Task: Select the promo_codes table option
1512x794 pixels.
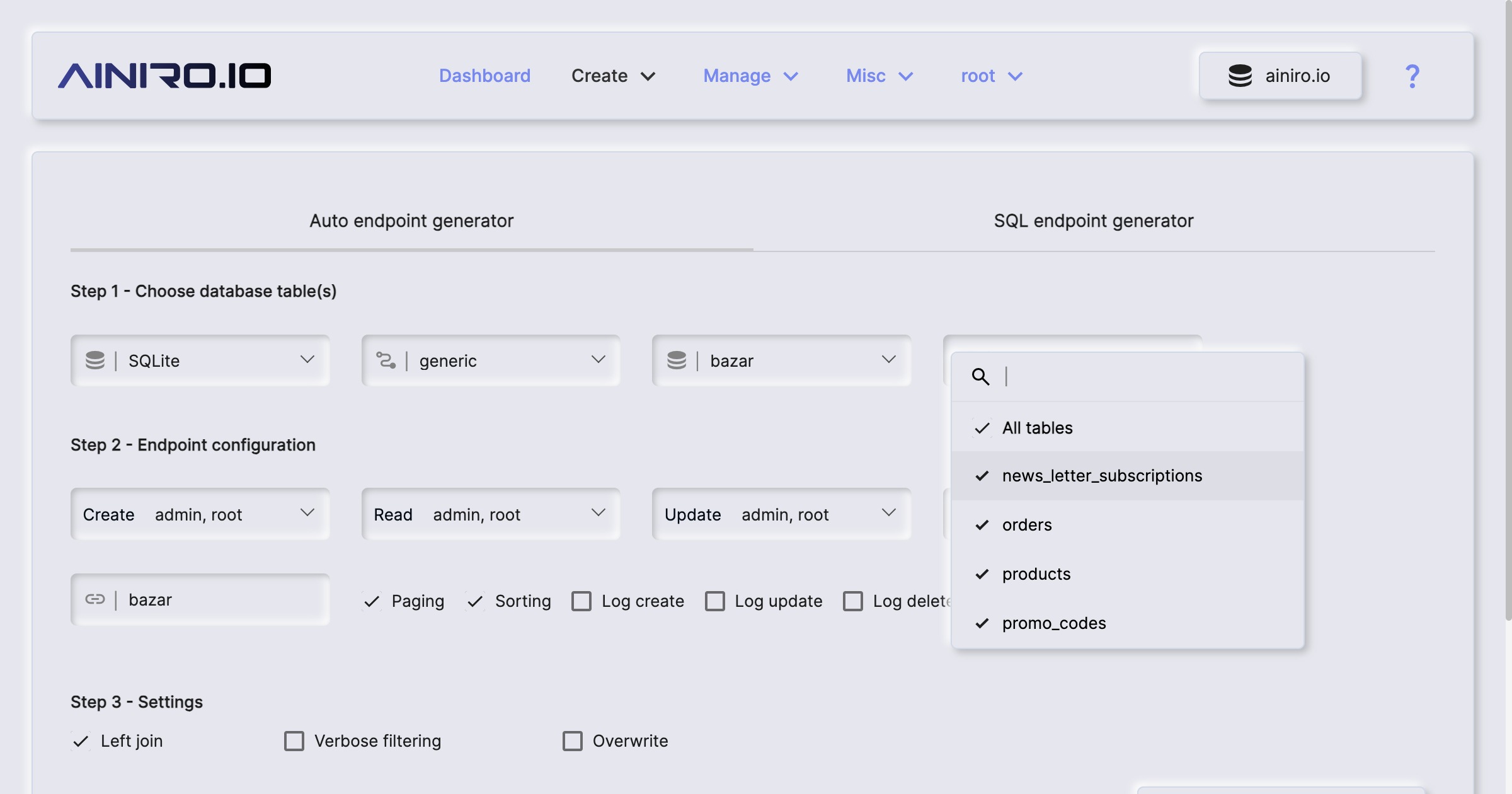Action: (1054, 622)
